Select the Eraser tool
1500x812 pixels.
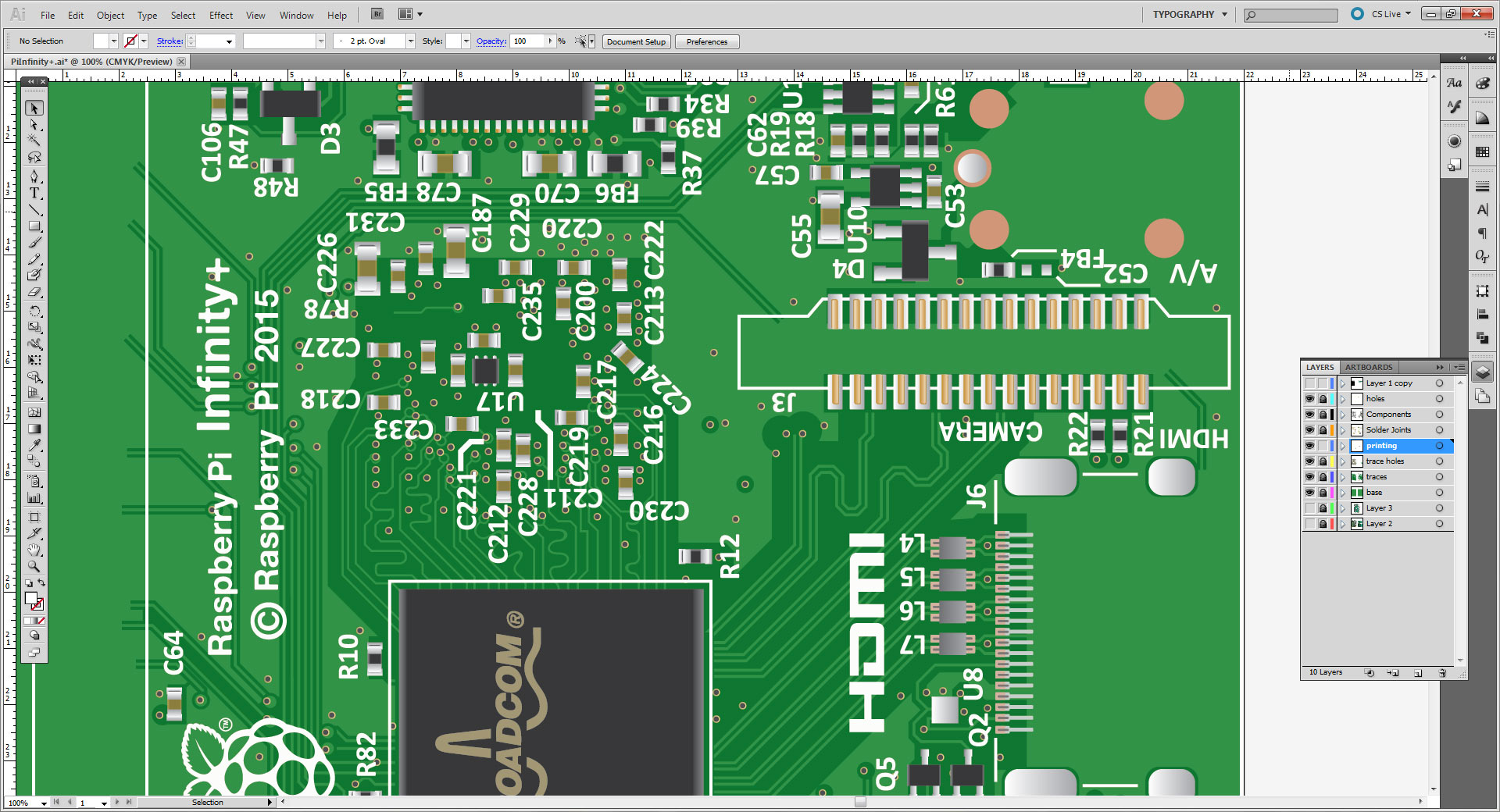[34, 292]
